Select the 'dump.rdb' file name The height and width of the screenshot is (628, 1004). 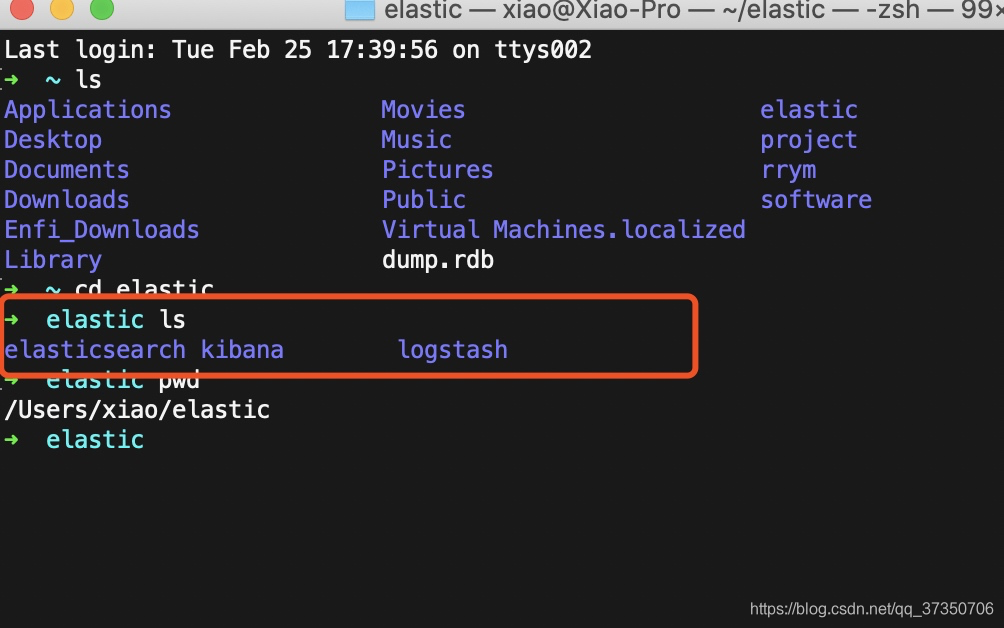(438, 260)
